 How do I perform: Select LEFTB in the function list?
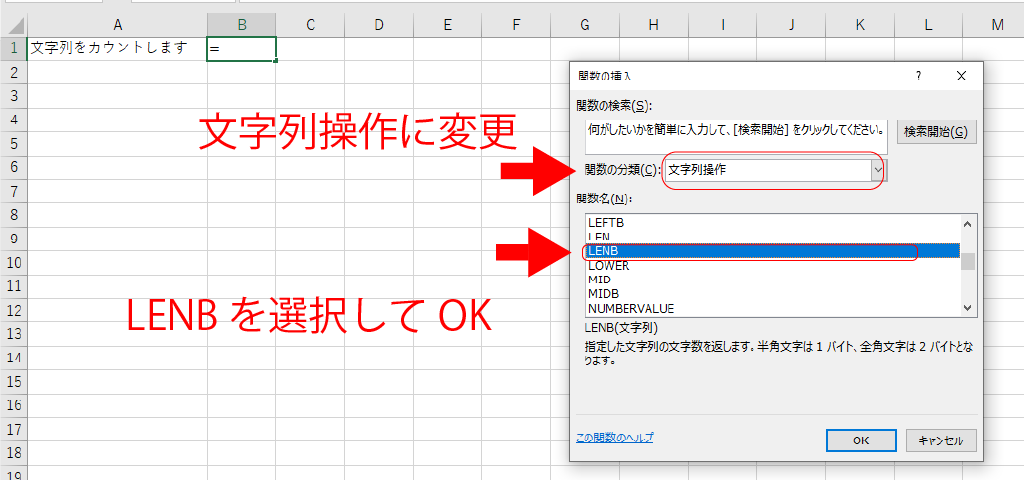(x=606, y=222)
